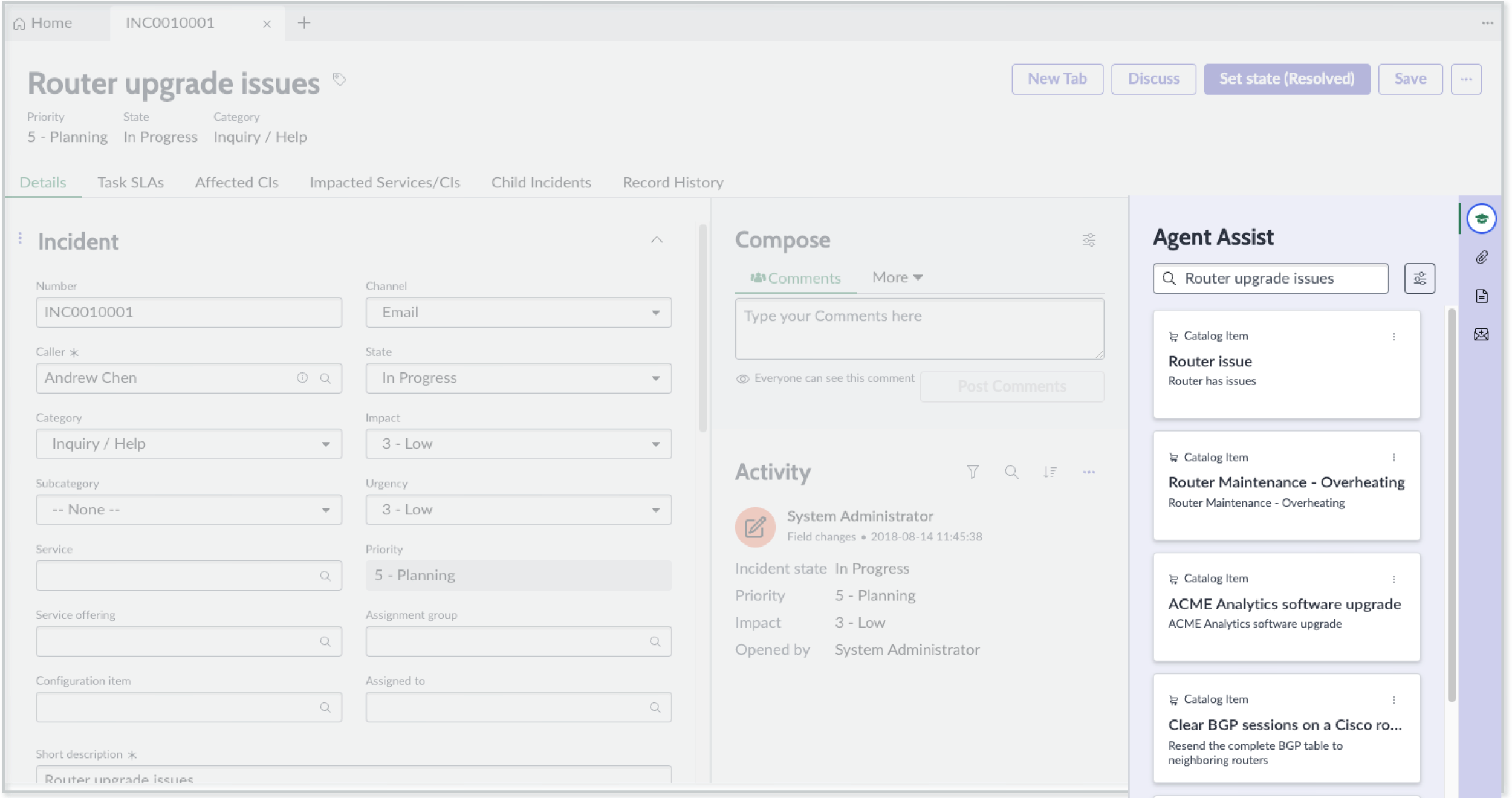The width and height of the screenshot is (1512, 798).
Task: Open Compose preferences using the sliders icon
Action: tap(1089, 240)
